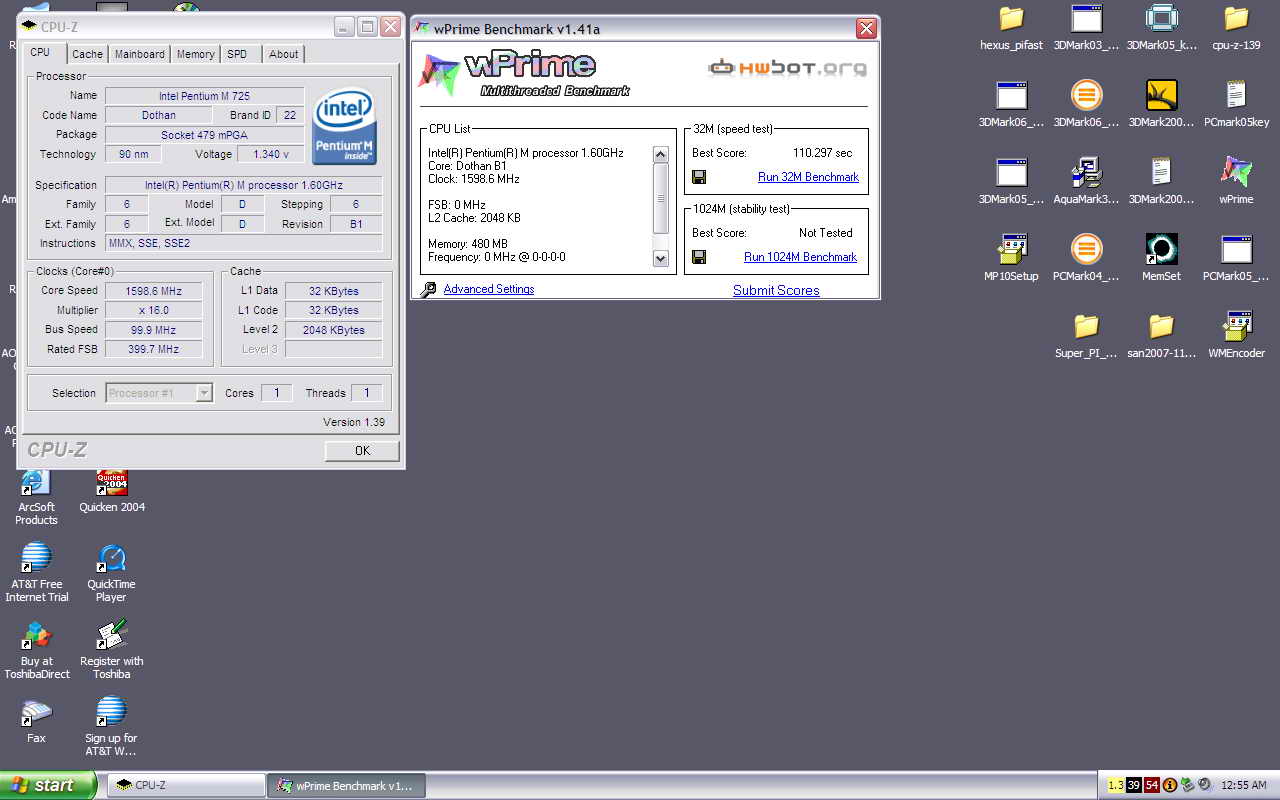The width and height of the screenshot is (1280, 800).
Task: Open AT&T Free Internet Trial shortcut
Action: click(36, 571)
